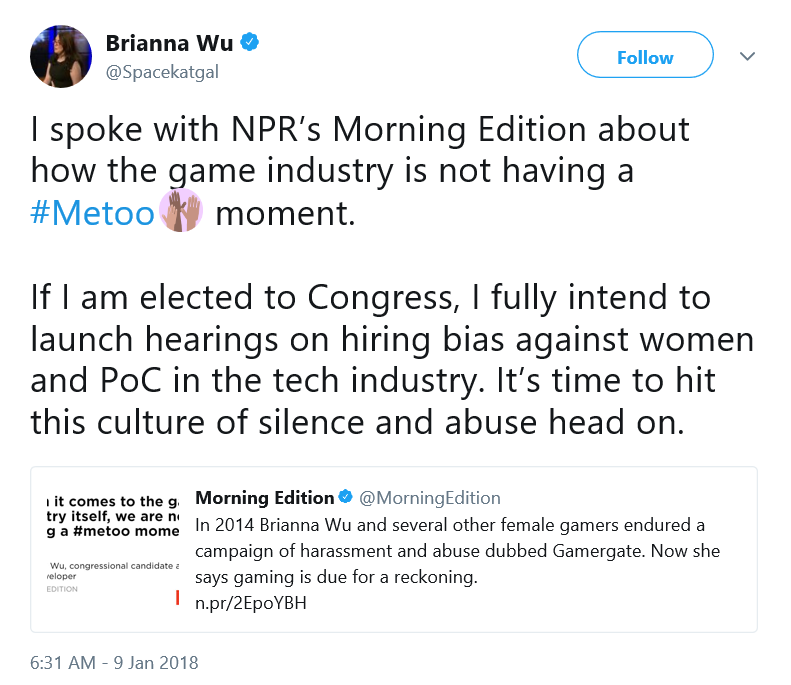Open the #Metoo hashtag link
The width and height of the screenshot is (791, 685).
click(x=92, y=213)
